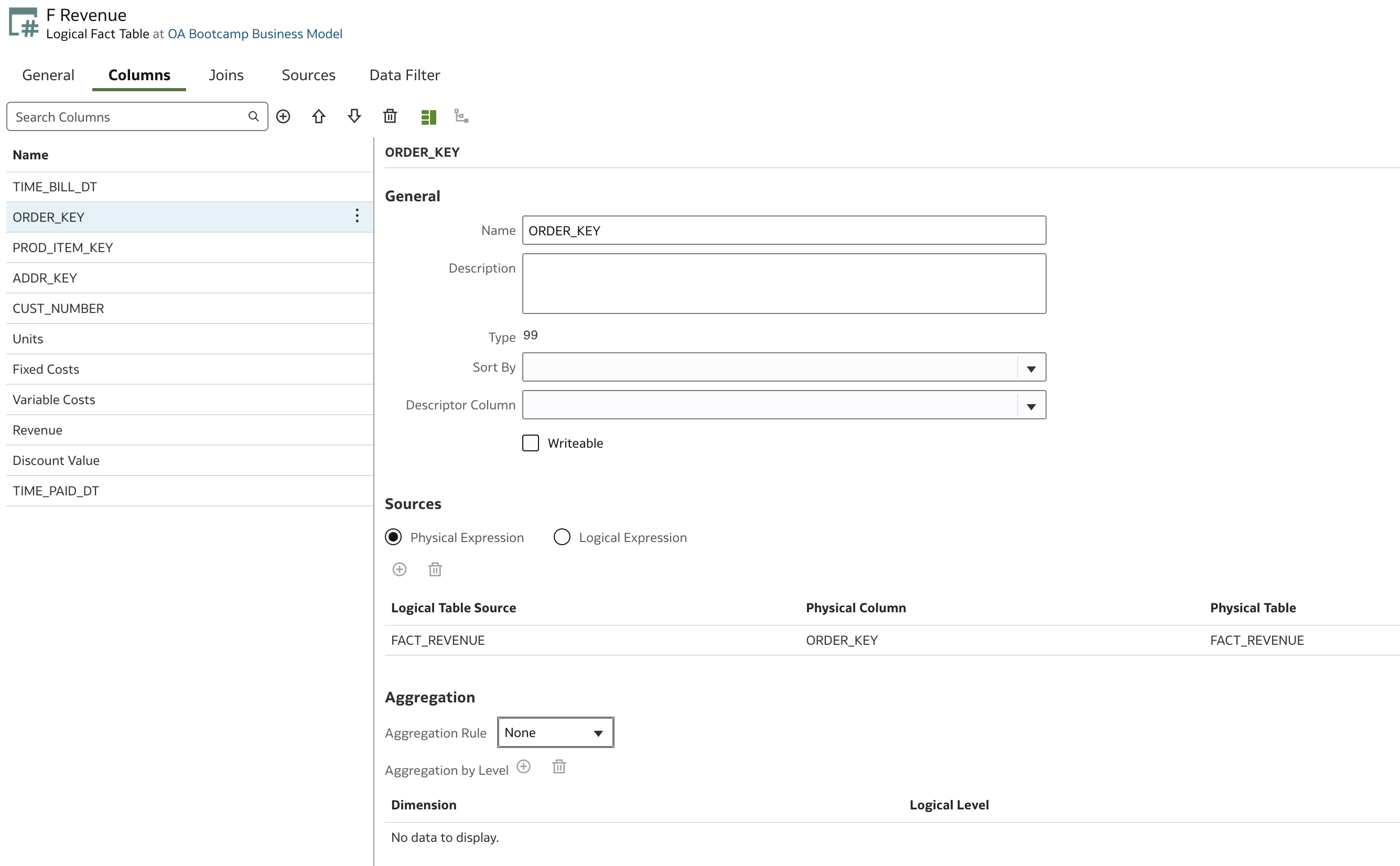Select the Units column row
This screenshot has width=1400, height=866.
190,339
